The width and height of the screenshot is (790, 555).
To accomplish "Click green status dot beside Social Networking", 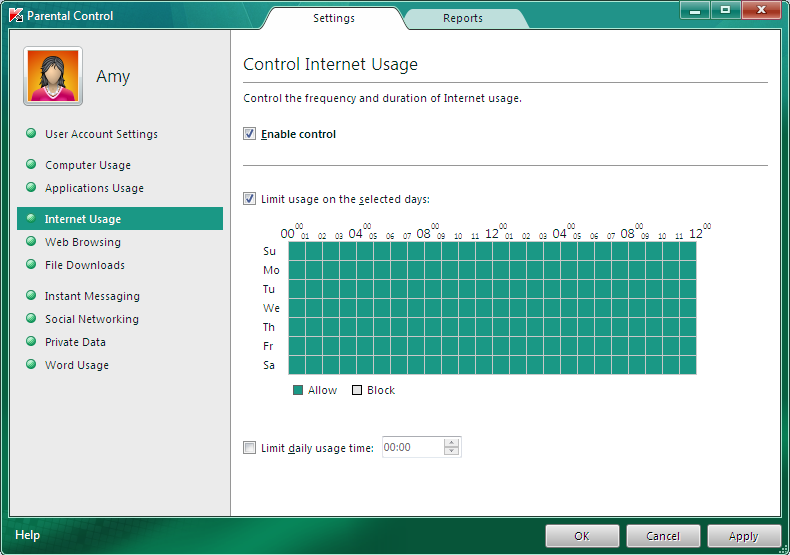I will 31,318.
